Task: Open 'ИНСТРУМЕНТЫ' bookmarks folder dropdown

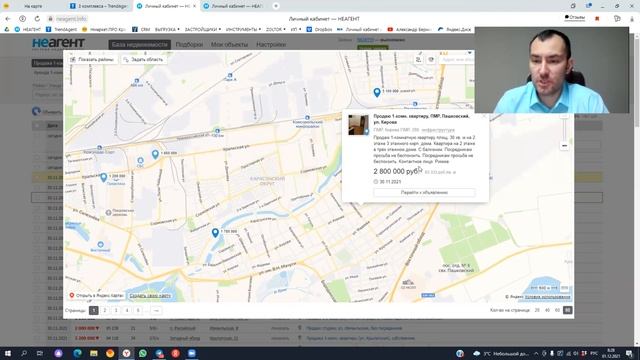Action: tap(243, 29)
